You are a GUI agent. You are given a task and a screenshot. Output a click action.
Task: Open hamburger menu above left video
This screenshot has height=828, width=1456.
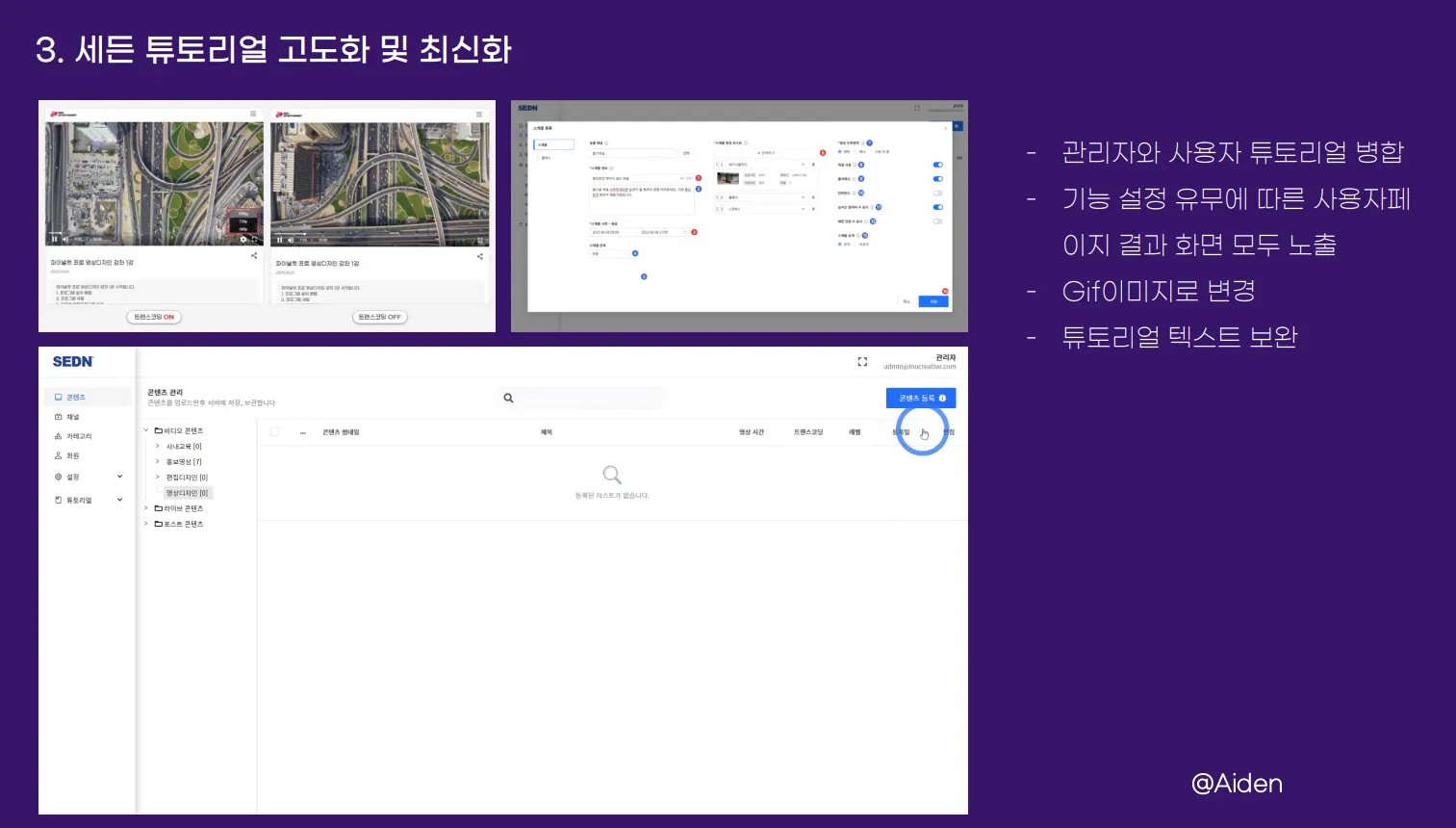(253, 114)
